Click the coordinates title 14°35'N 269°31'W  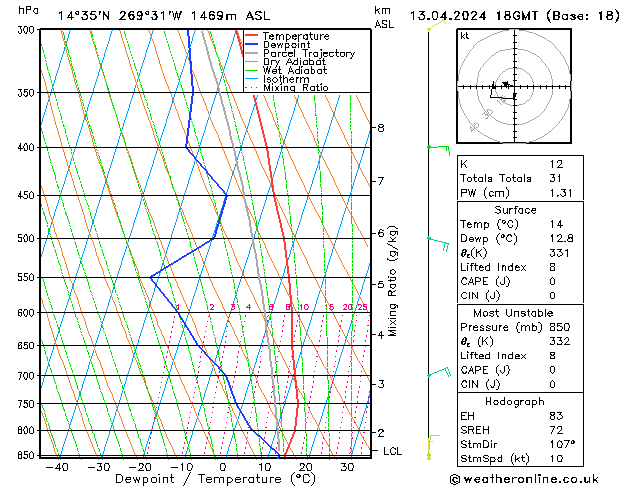120,16
